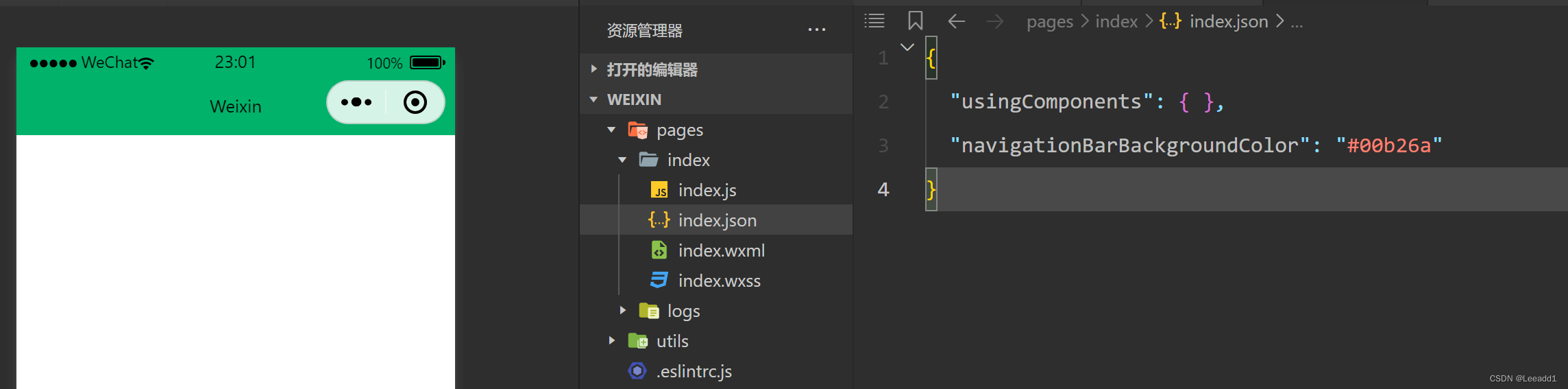Open the simulator capsule three-dots menu
Viewport: 1568px width, 389px height.
pos(356,102)
